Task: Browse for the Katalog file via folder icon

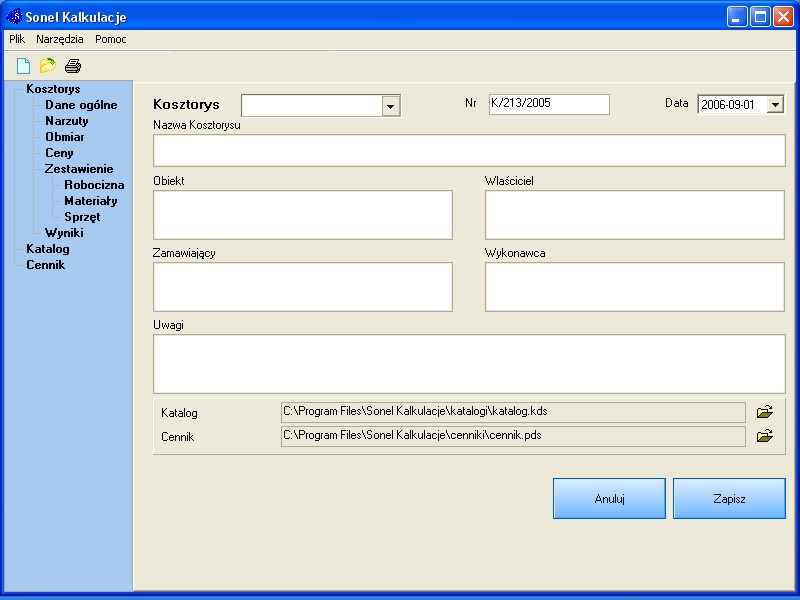Action: 764,412
